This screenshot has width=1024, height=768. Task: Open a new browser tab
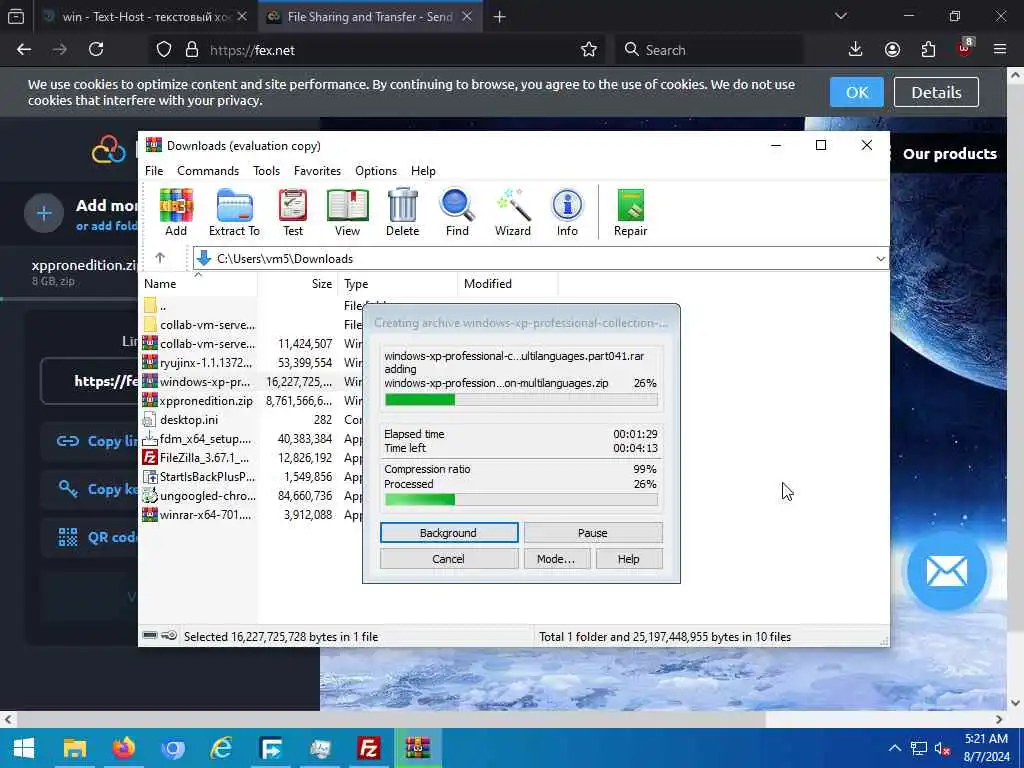pos(500,16)
